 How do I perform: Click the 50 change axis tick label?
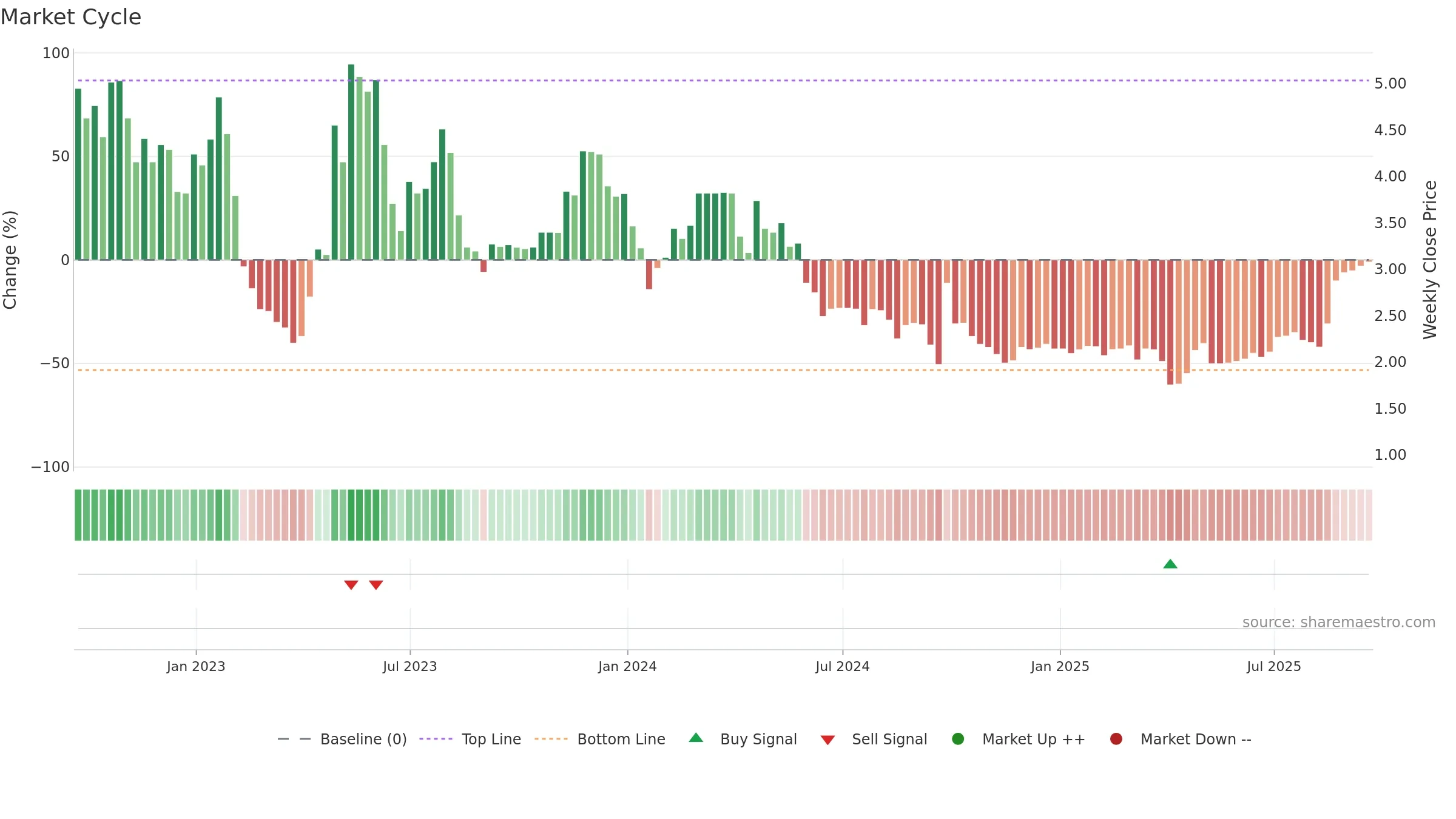pos(61,157)
